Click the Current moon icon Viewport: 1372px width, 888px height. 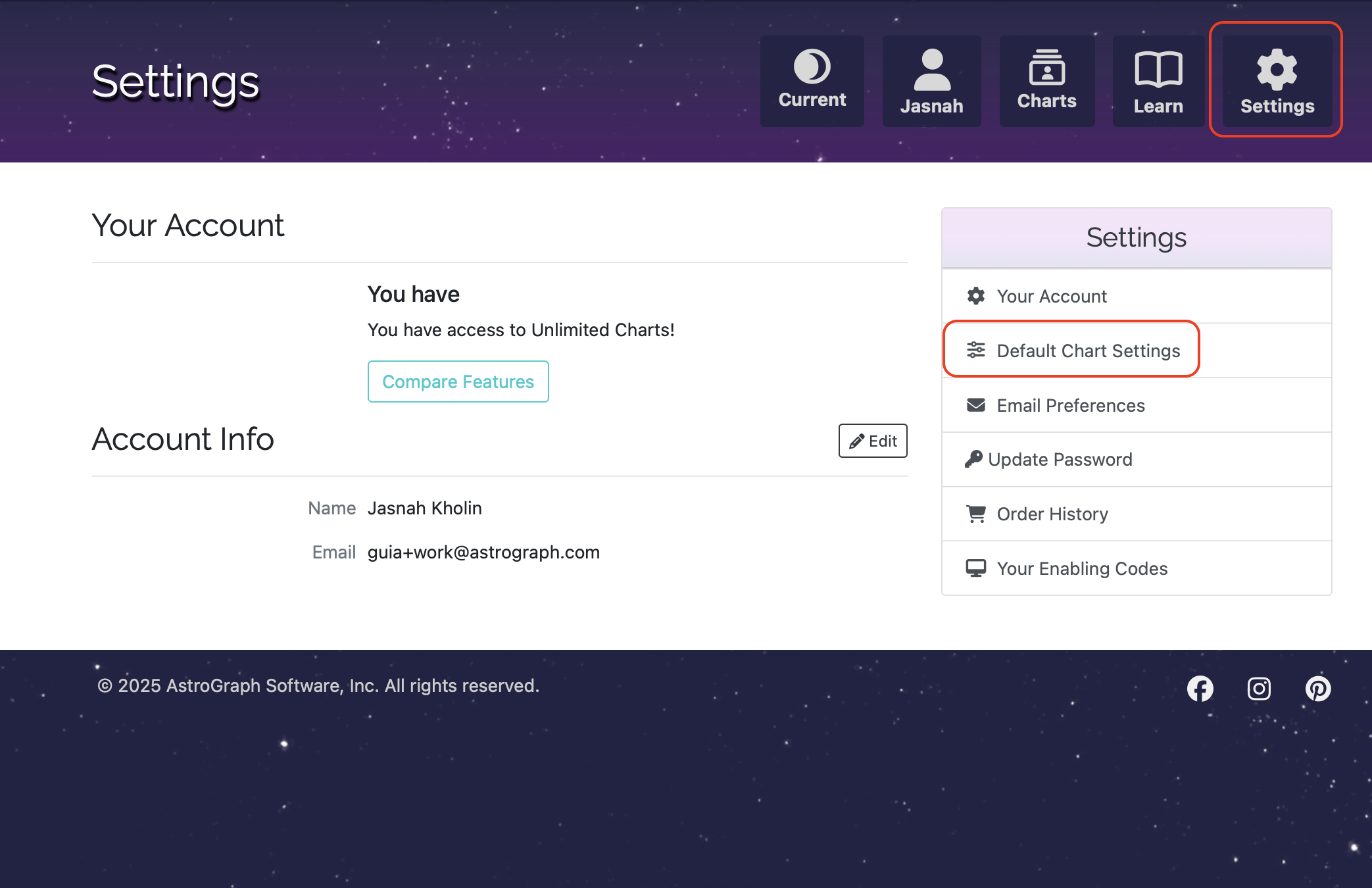coord(812,66)
